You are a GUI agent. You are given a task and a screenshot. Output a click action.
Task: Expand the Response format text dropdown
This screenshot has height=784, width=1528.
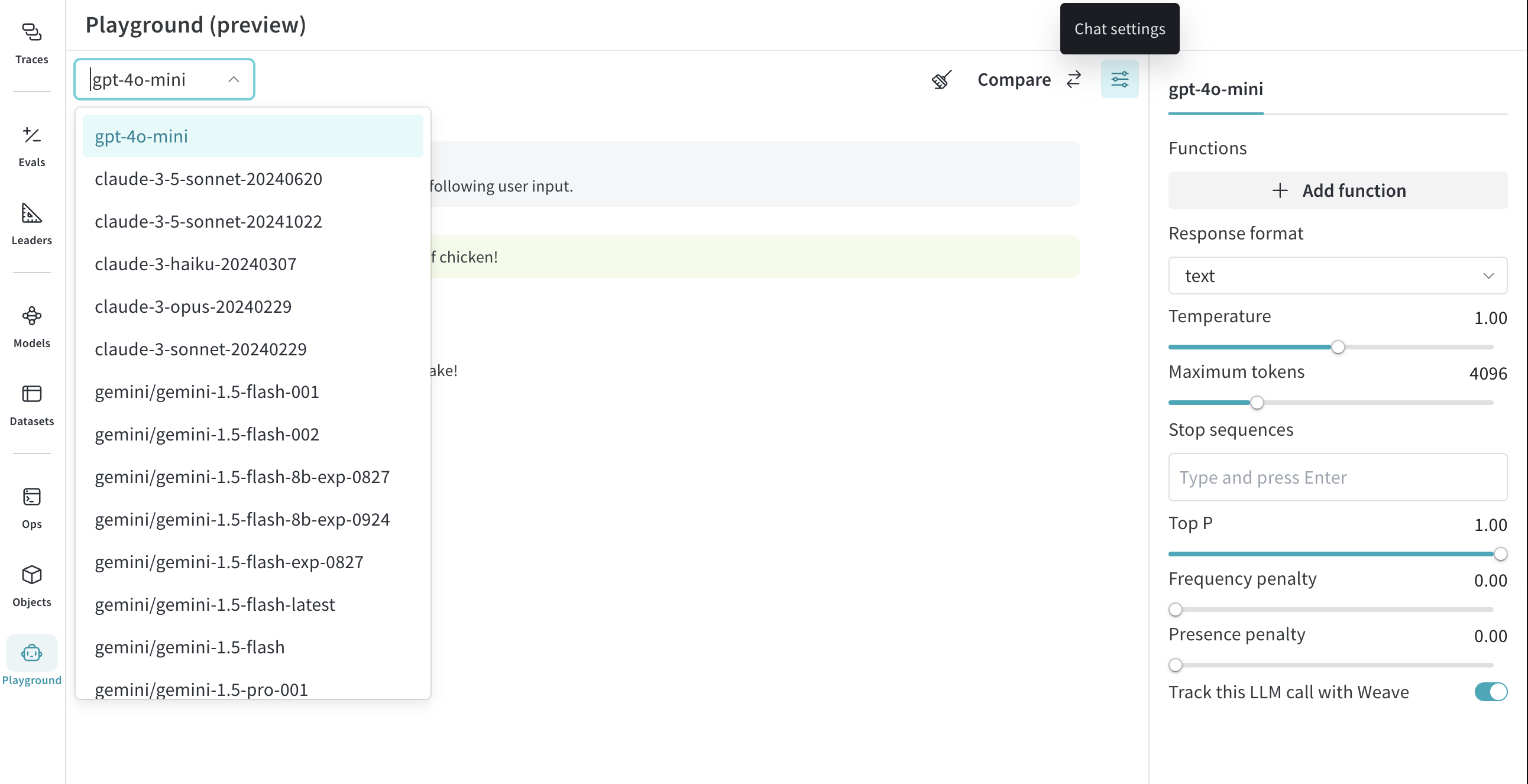pyautogui.click(x=1337, y=276)
